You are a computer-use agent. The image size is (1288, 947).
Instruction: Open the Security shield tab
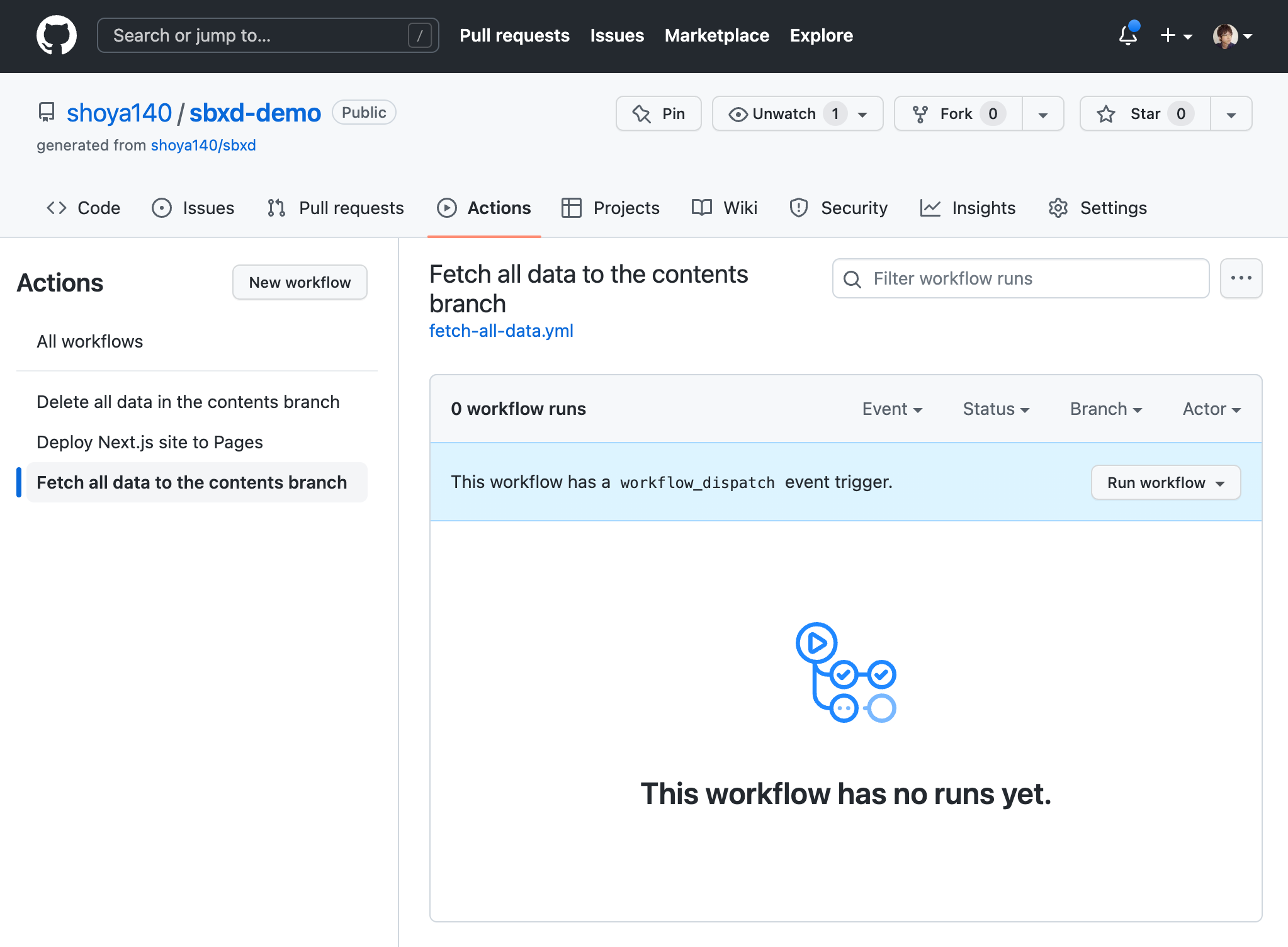(839, 208)
